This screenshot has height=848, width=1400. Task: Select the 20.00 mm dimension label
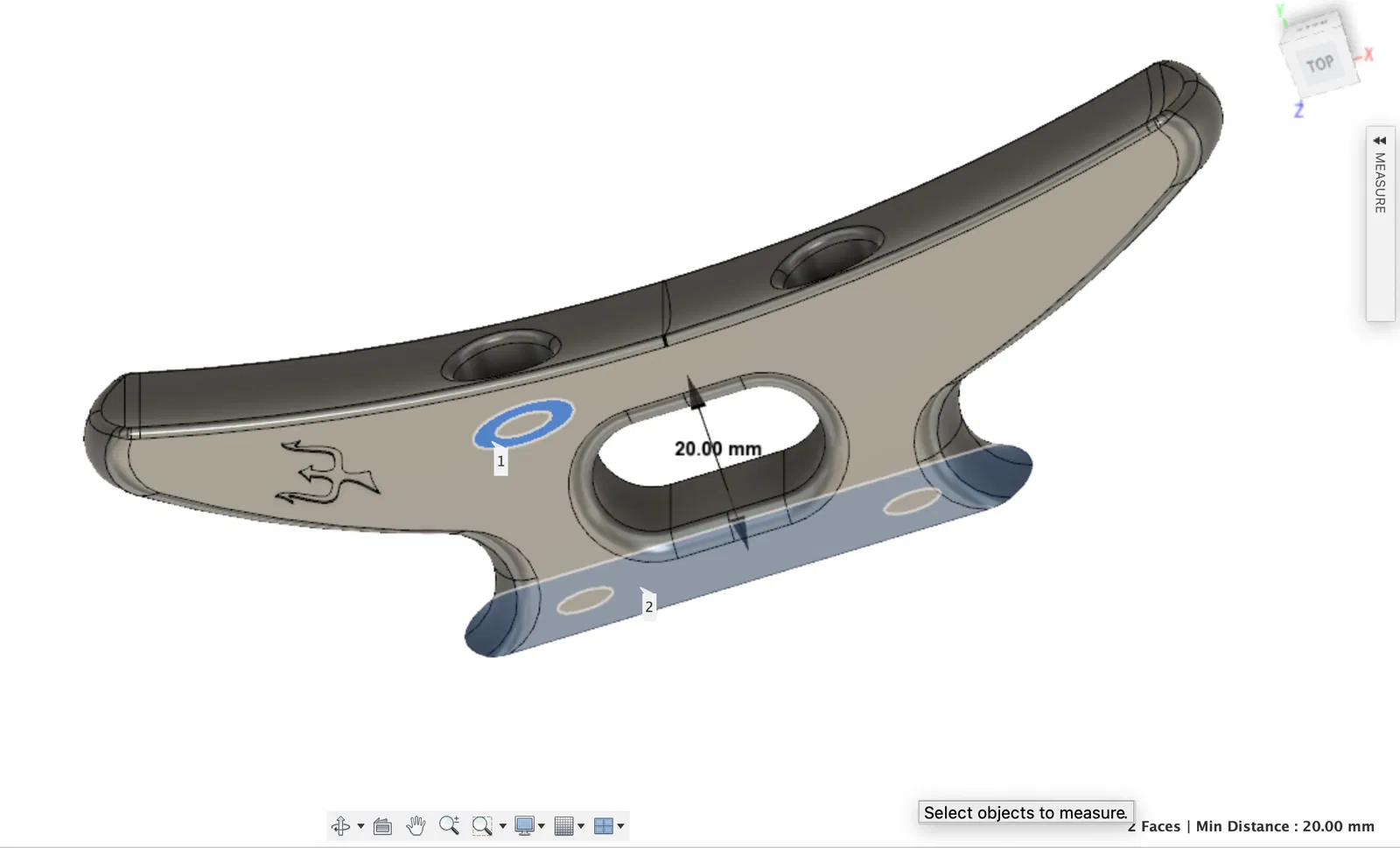717,449
